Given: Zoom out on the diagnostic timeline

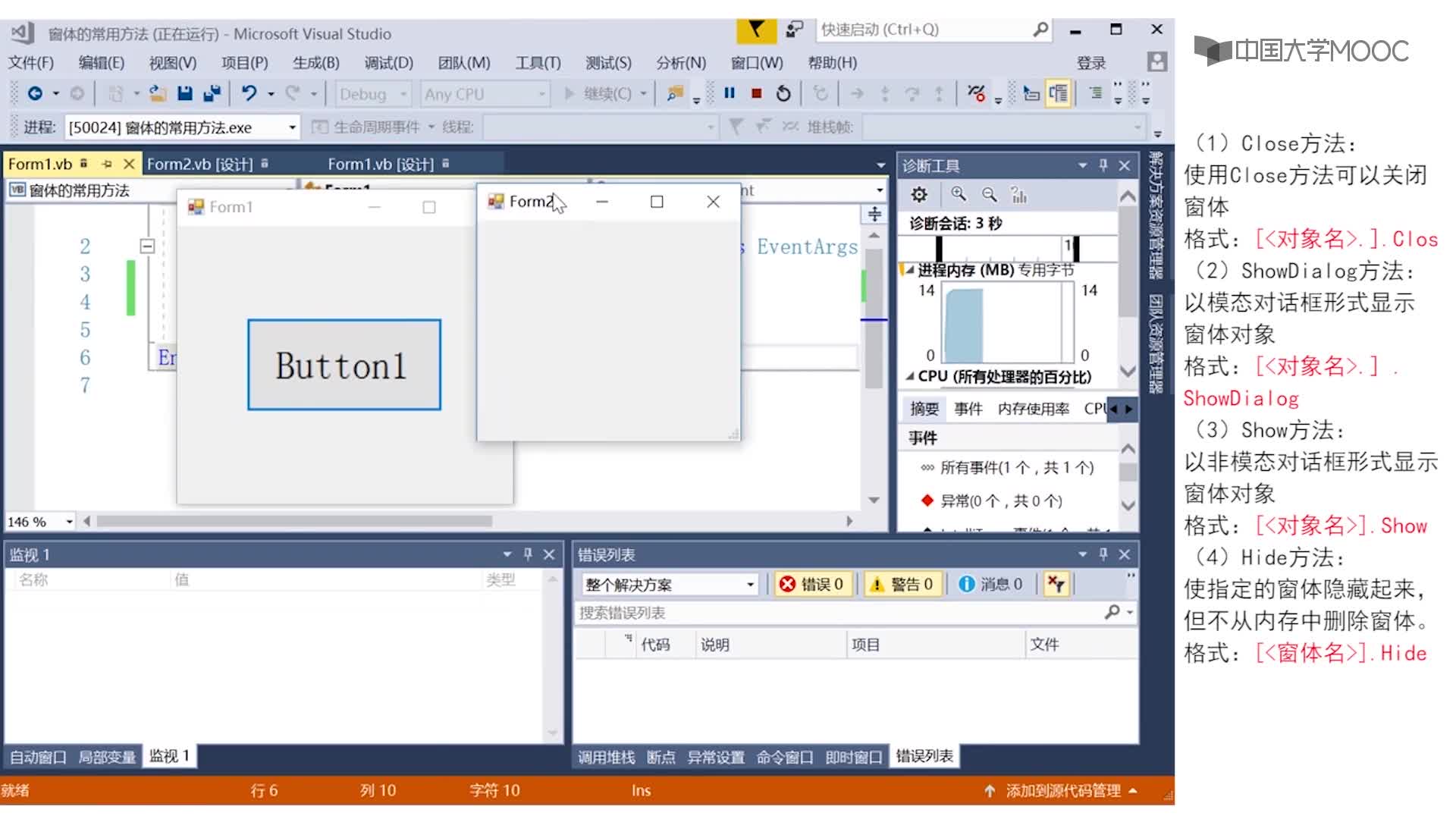Looking at the screenshot, I should point(989,195).
